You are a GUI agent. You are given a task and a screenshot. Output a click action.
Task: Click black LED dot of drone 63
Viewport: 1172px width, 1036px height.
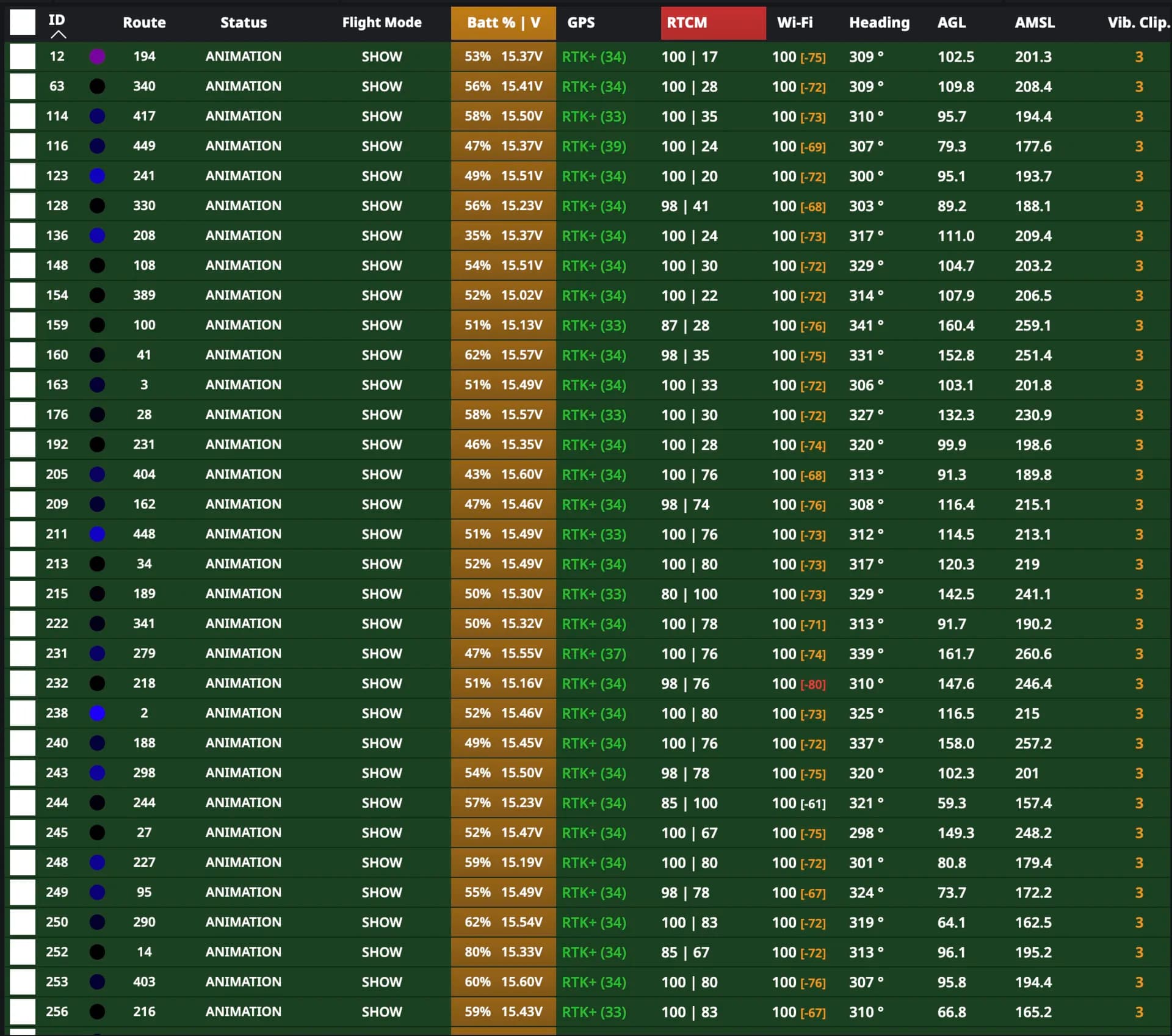point(97,86)
